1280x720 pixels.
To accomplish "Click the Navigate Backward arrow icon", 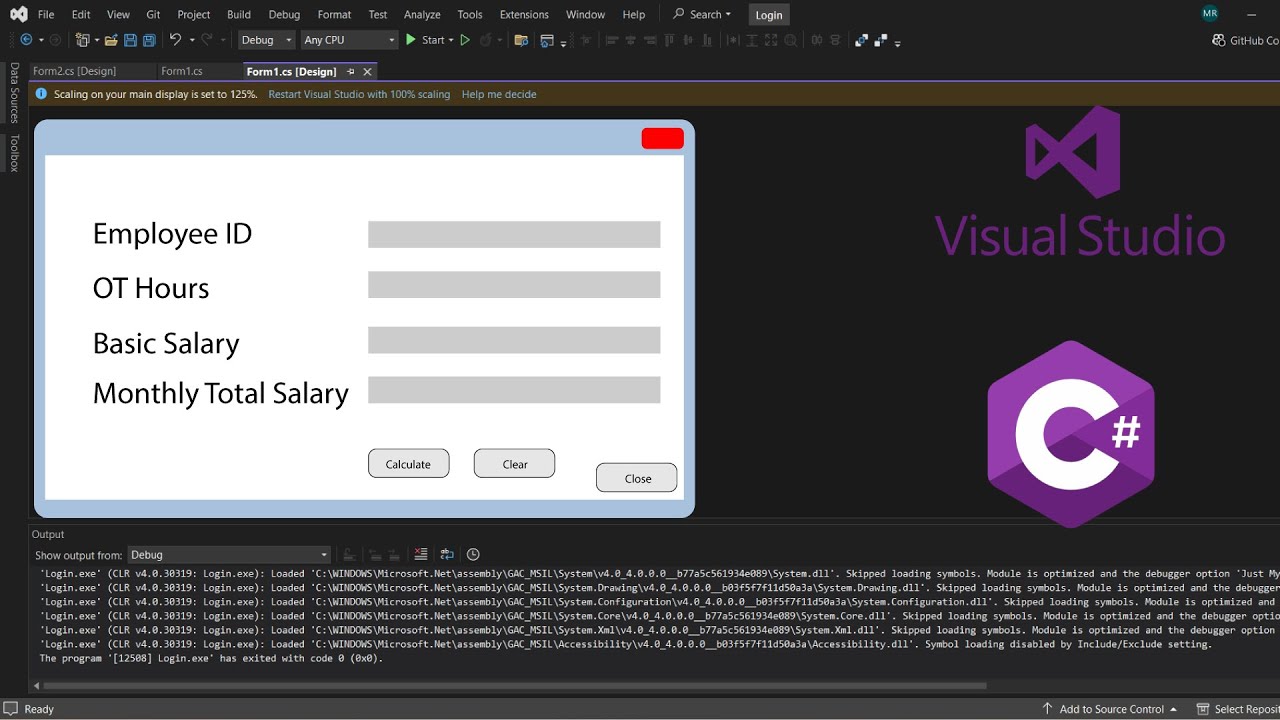I will pyautogui.click(x=26, y=40).
